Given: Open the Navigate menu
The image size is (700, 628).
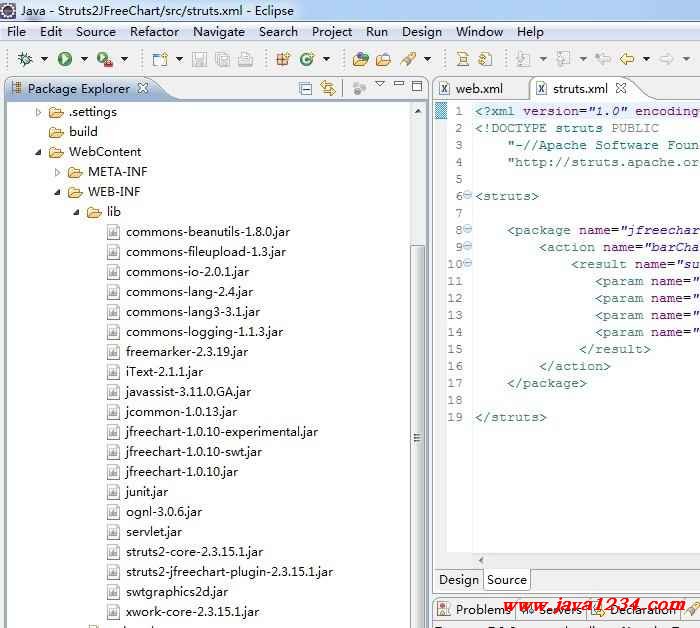Looking at the screenshot, I should point(219,32).
